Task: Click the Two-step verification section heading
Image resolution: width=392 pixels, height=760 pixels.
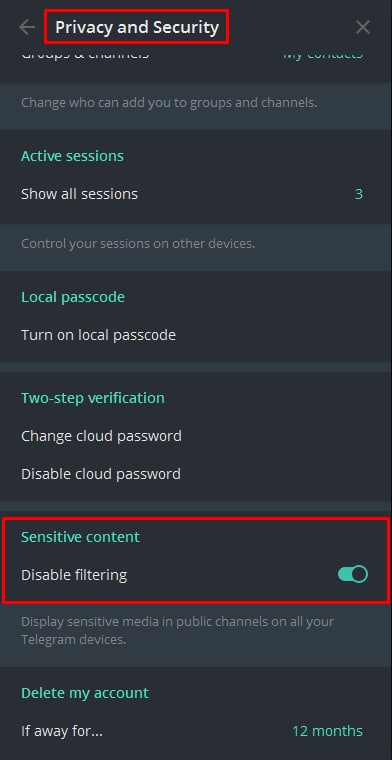Action: 93,397
